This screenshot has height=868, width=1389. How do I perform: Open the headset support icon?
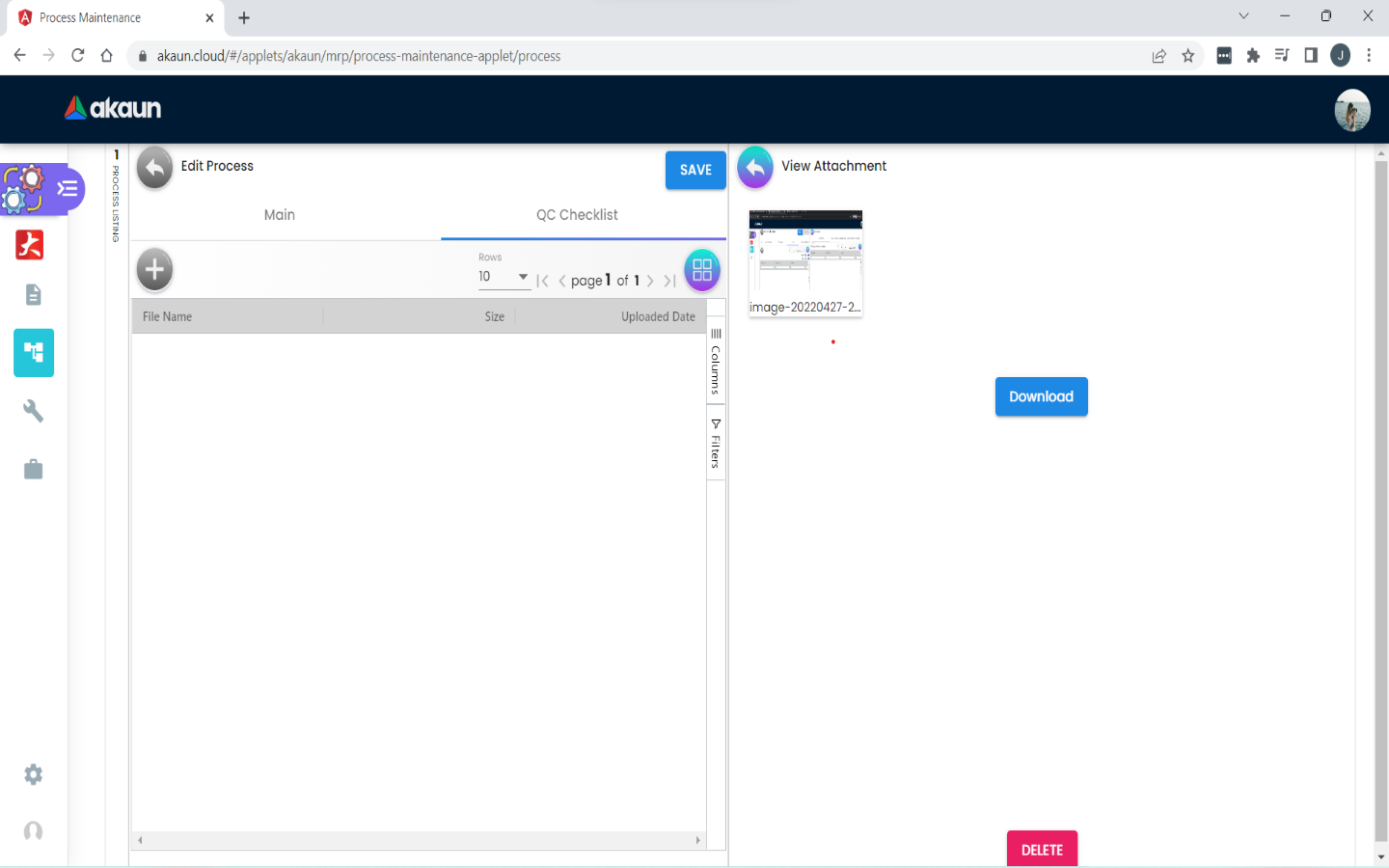33,831
